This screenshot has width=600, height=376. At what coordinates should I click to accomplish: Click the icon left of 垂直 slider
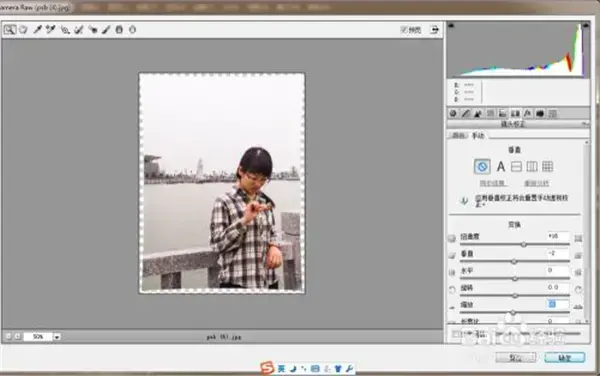tap(452, 255)
